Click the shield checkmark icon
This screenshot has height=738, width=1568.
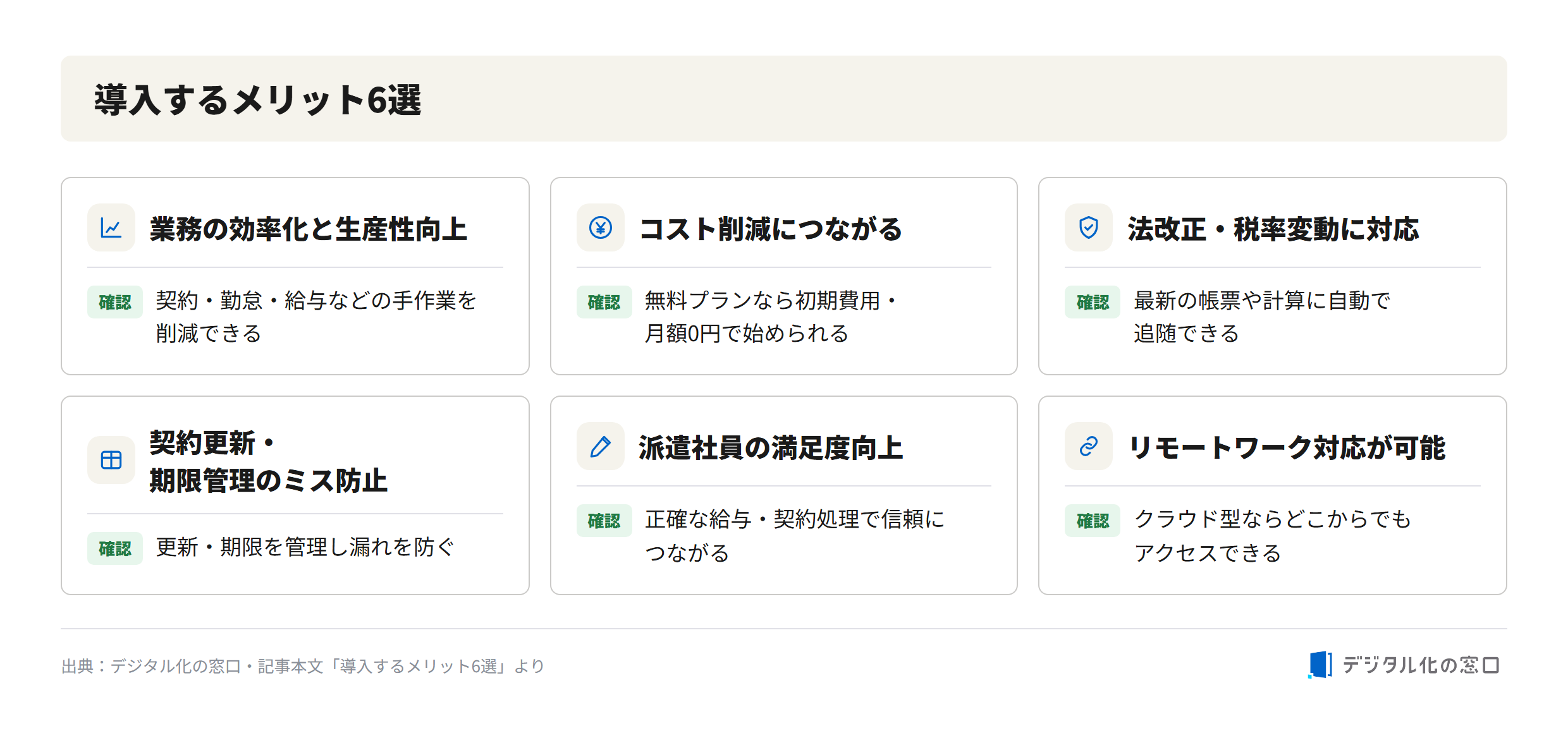[x=1088, y=227]
